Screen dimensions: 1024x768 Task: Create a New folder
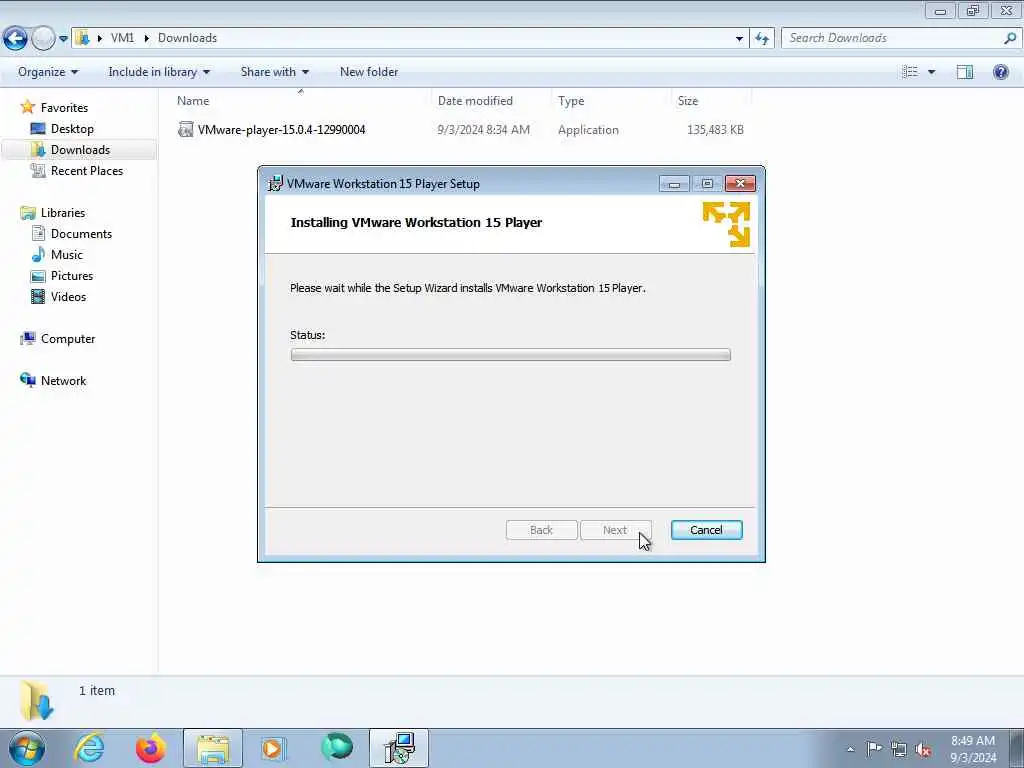pos(368,72)
